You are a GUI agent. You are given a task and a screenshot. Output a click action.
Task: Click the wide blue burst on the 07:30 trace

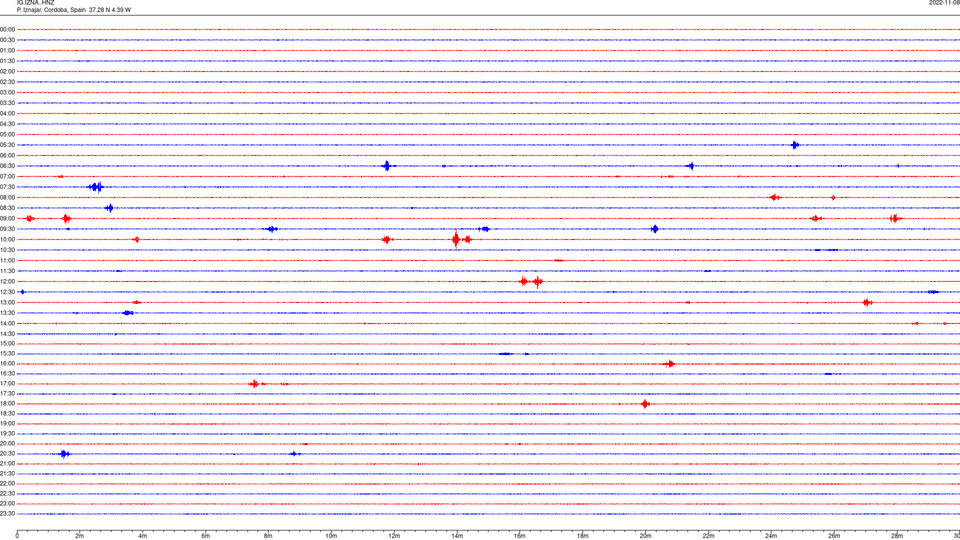(x=96, y=187)
